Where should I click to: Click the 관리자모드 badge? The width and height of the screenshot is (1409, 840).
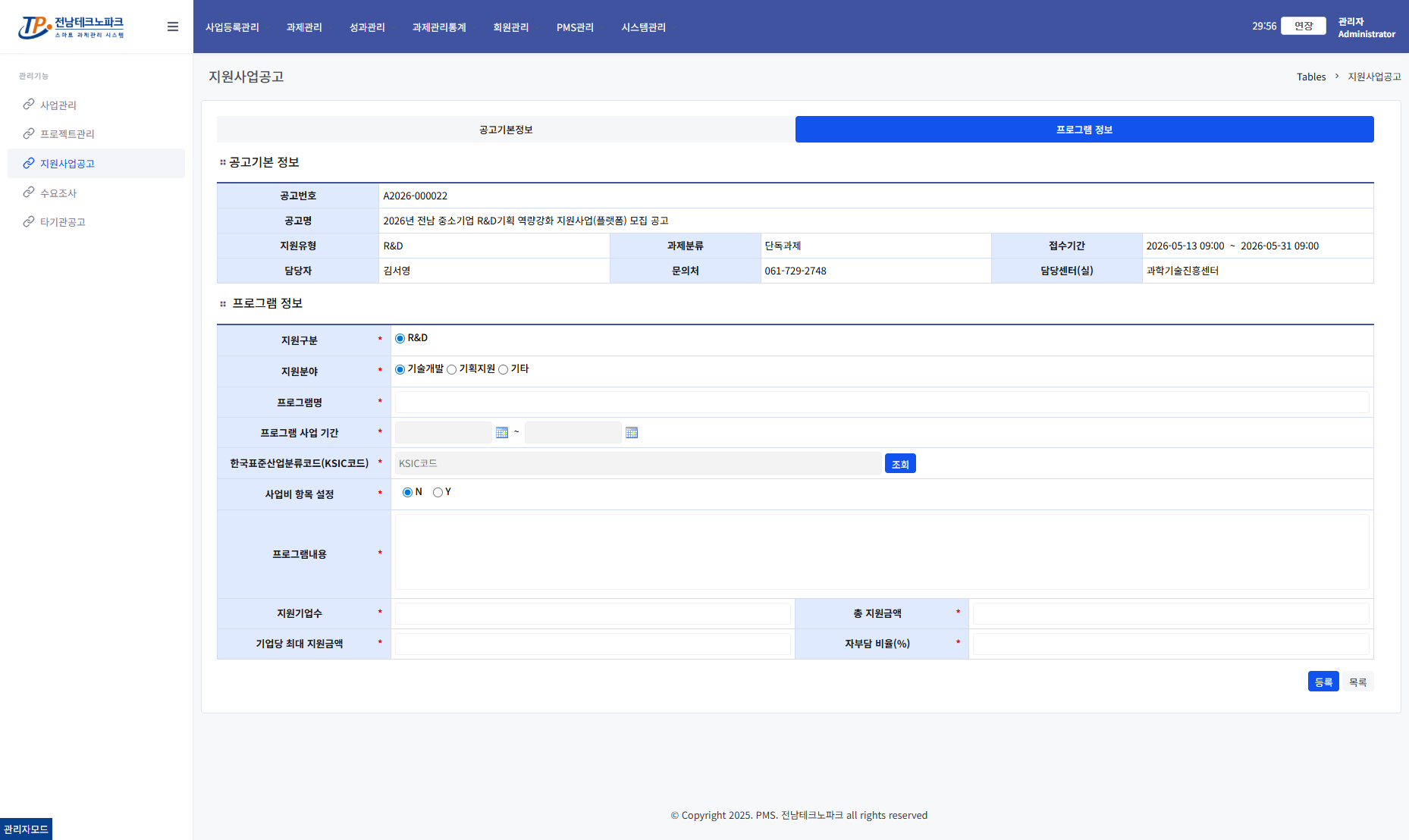pyautogui.click(x=26, y=829)
